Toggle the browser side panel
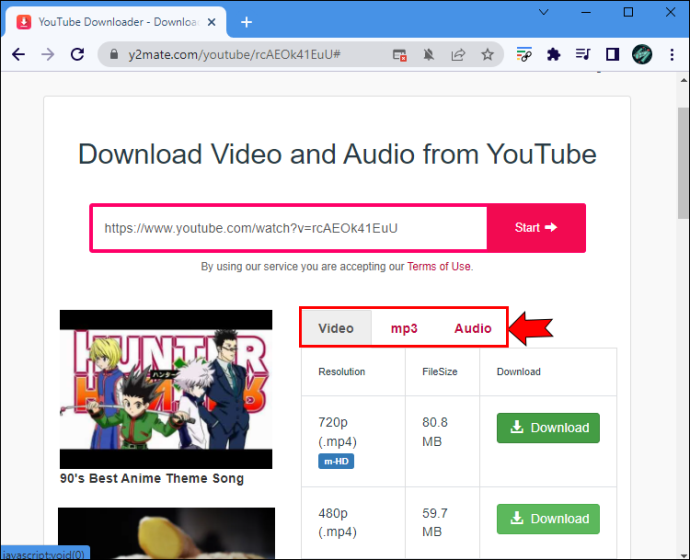 (x=613, y=55)
